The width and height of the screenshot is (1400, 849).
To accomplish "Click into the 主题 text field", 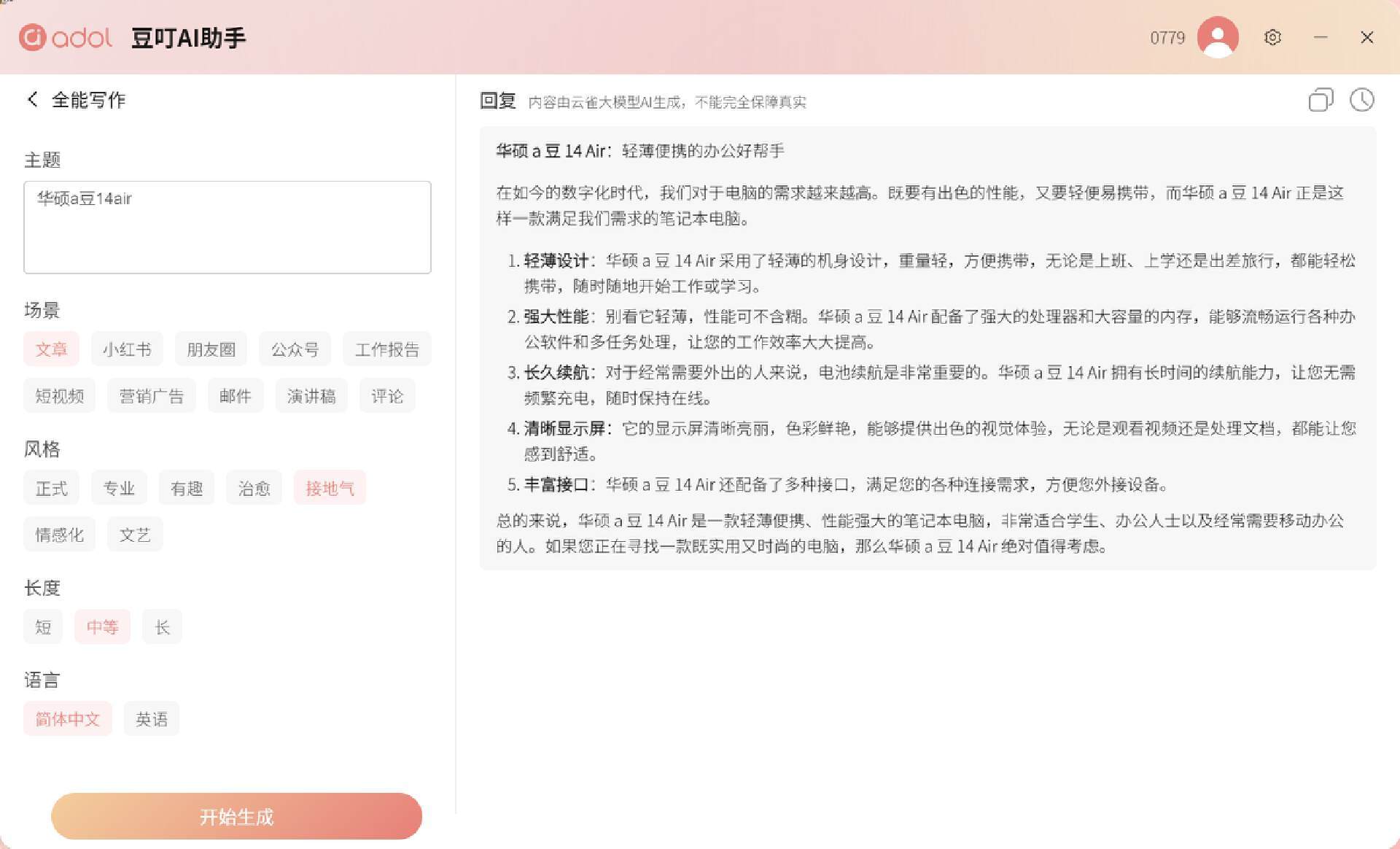I will click(227, 228).
